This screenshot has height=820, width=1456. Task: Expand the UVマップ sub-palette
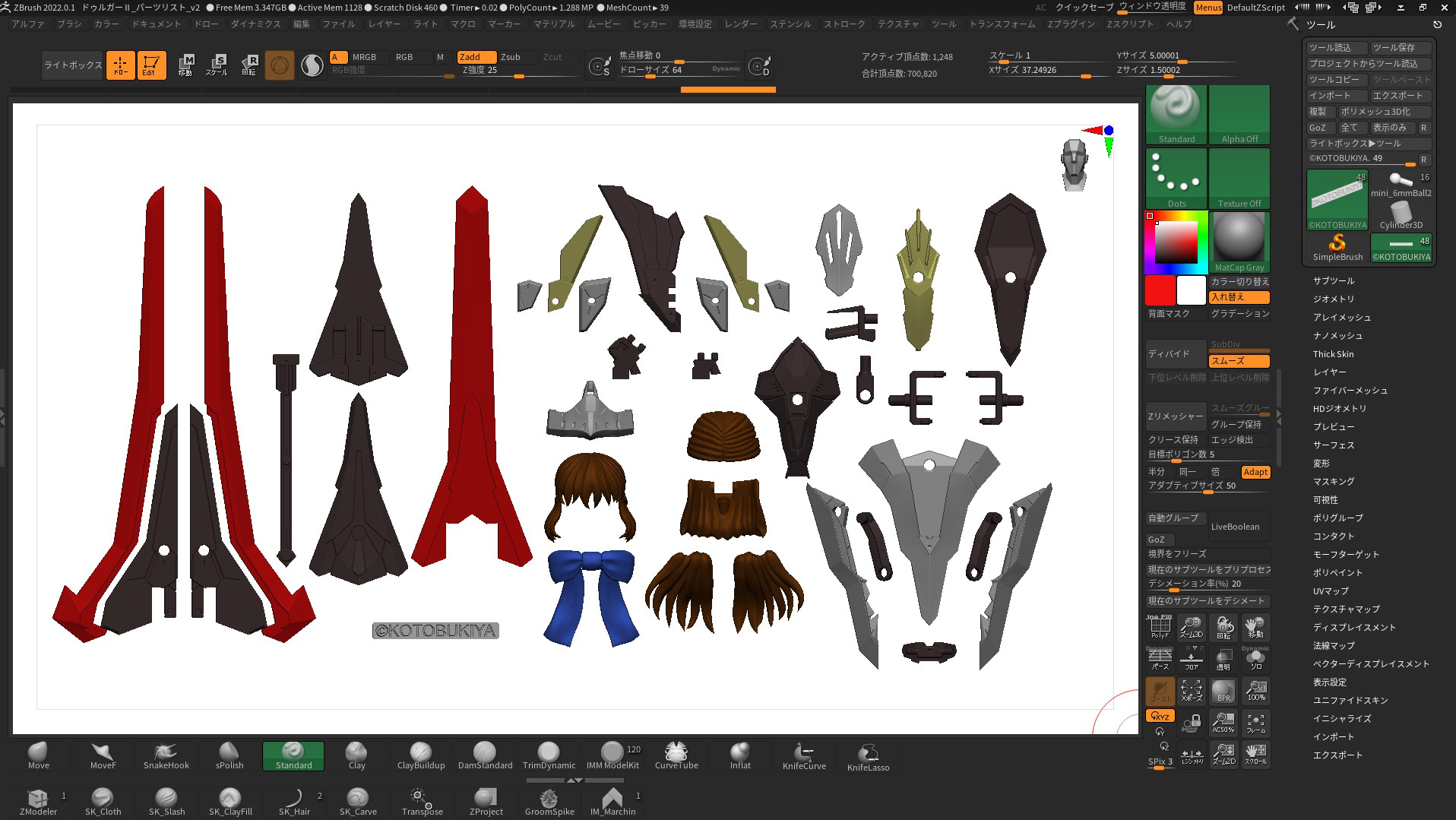click(x=1330, y=590)
